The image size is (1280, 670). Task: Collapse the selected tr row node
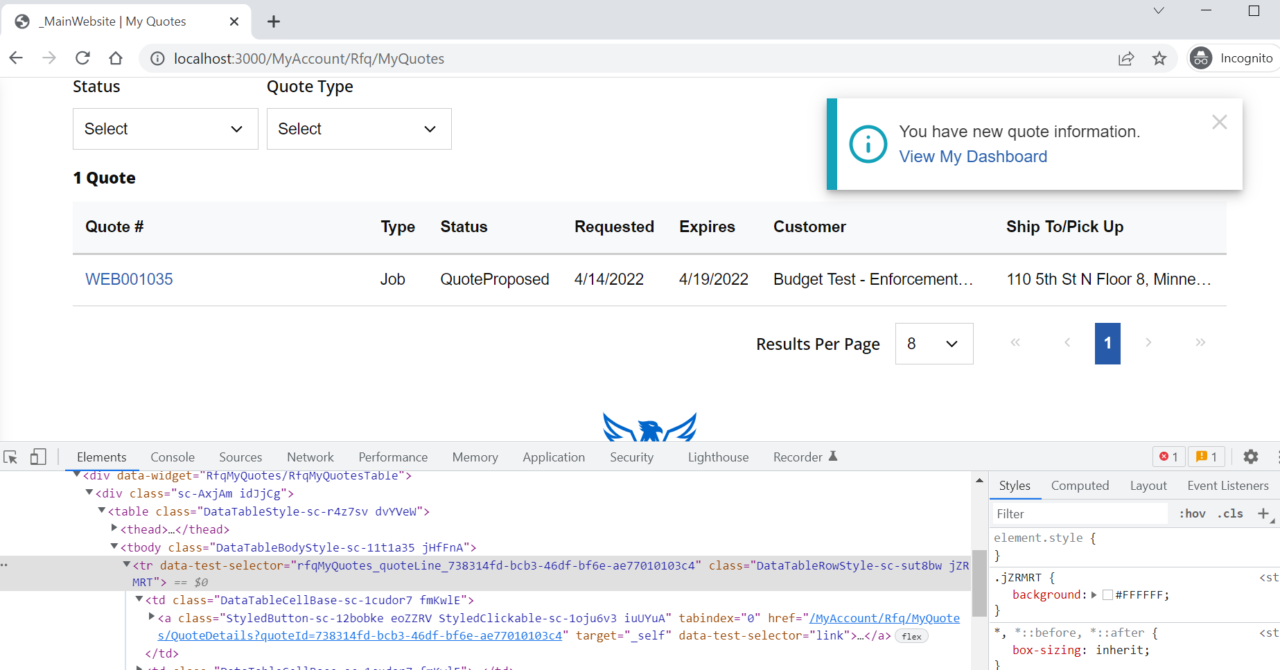(x=126, y=566)
